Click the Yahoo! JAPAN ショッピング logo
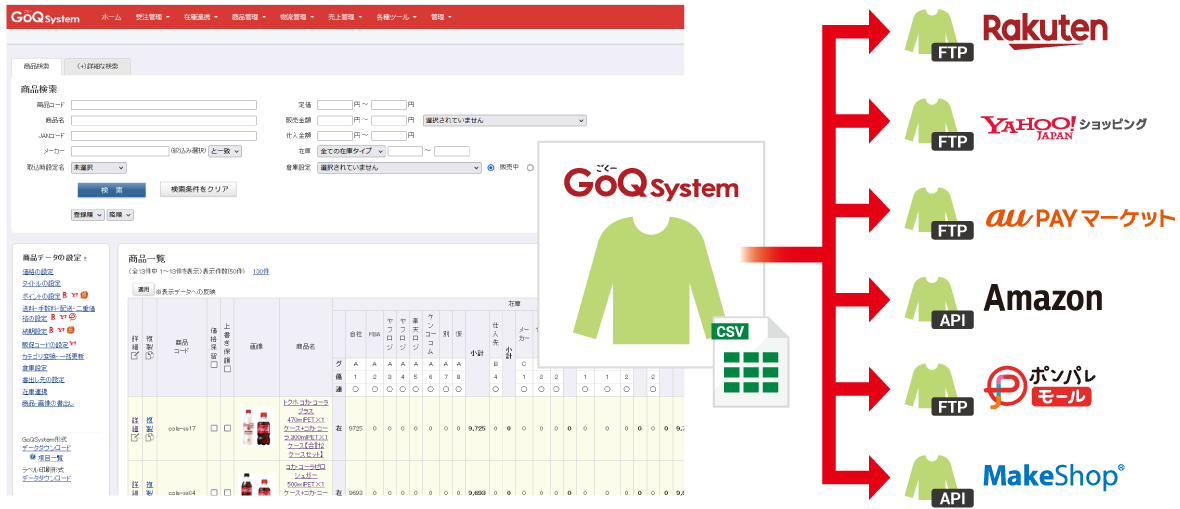1180x509 pixels. [x=1063, y=125]
